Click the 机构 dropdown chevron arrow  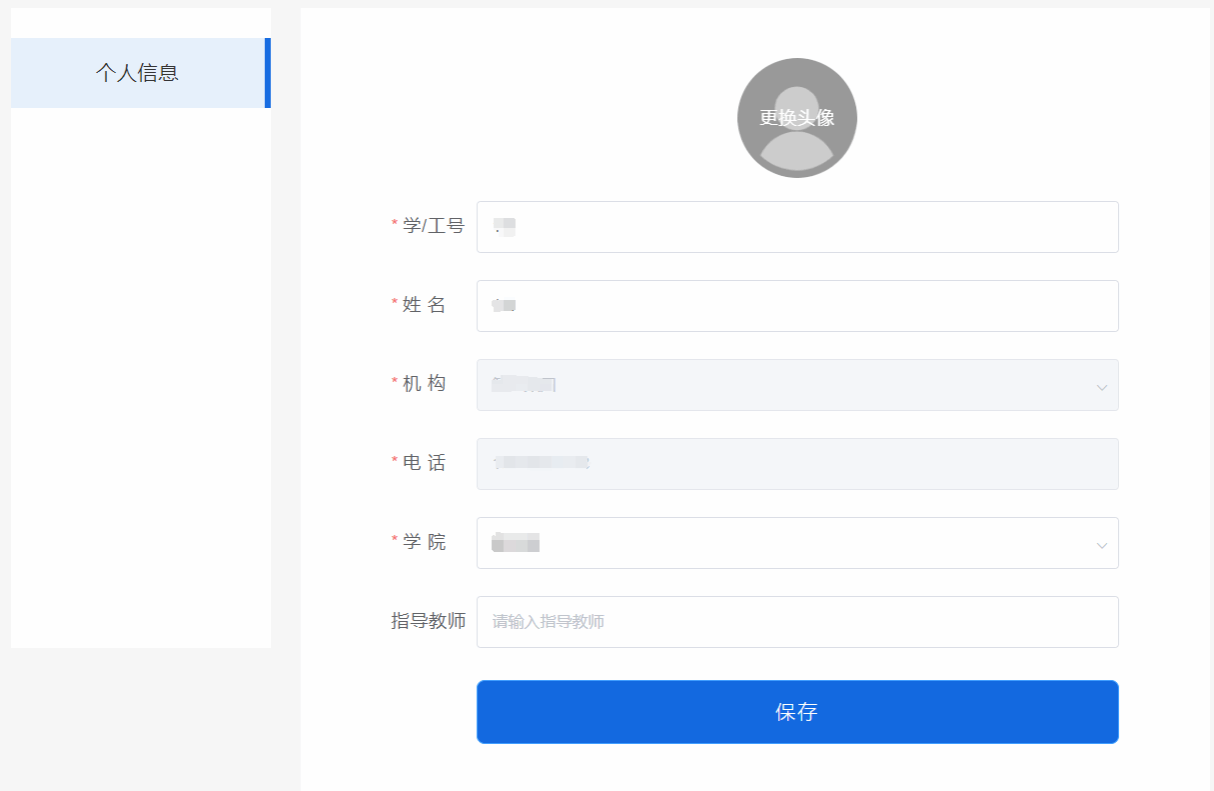tap(1102, 387)
